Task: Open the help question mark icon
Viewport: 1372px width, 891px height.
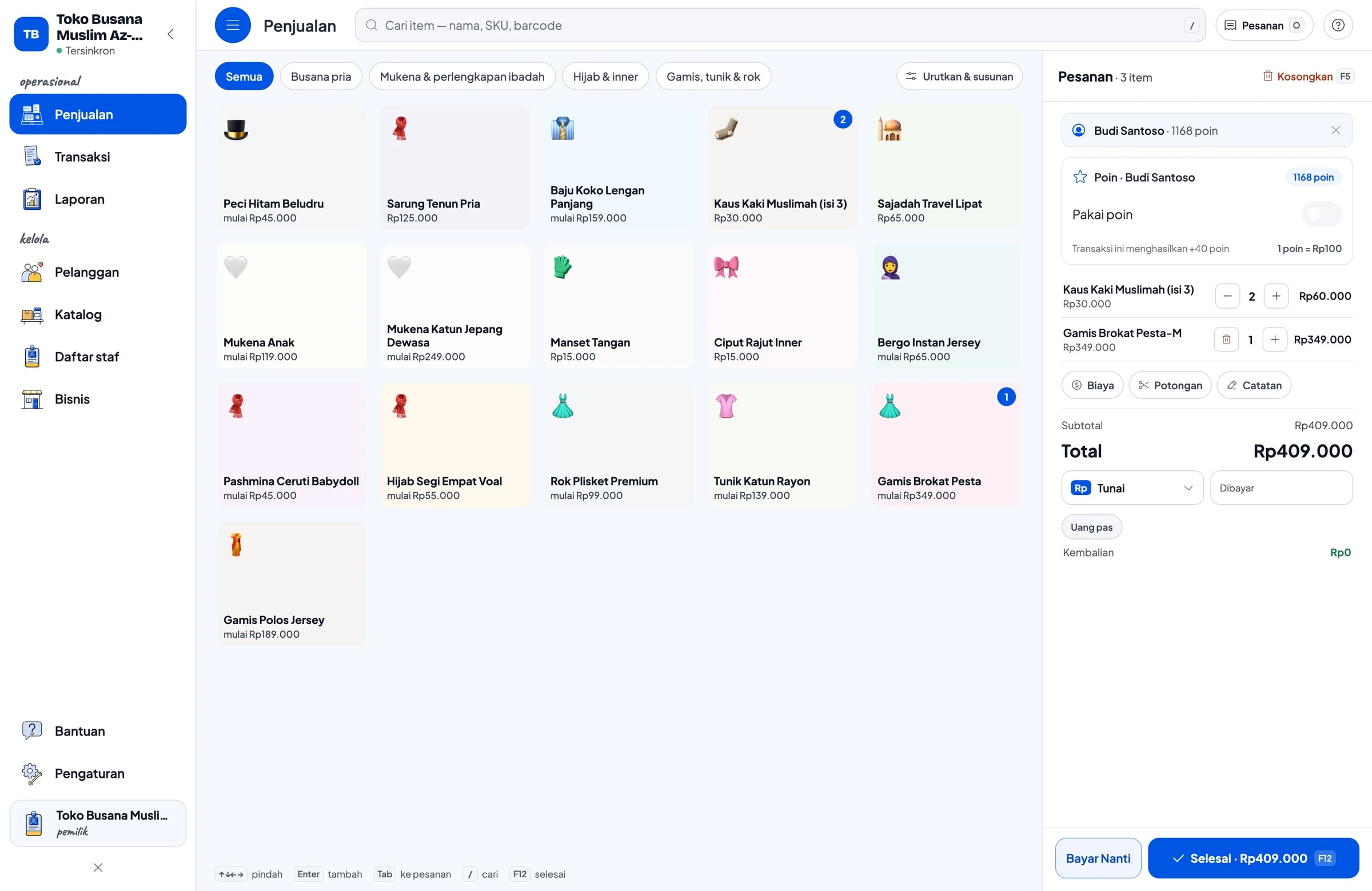Action: coord(1338,25)
